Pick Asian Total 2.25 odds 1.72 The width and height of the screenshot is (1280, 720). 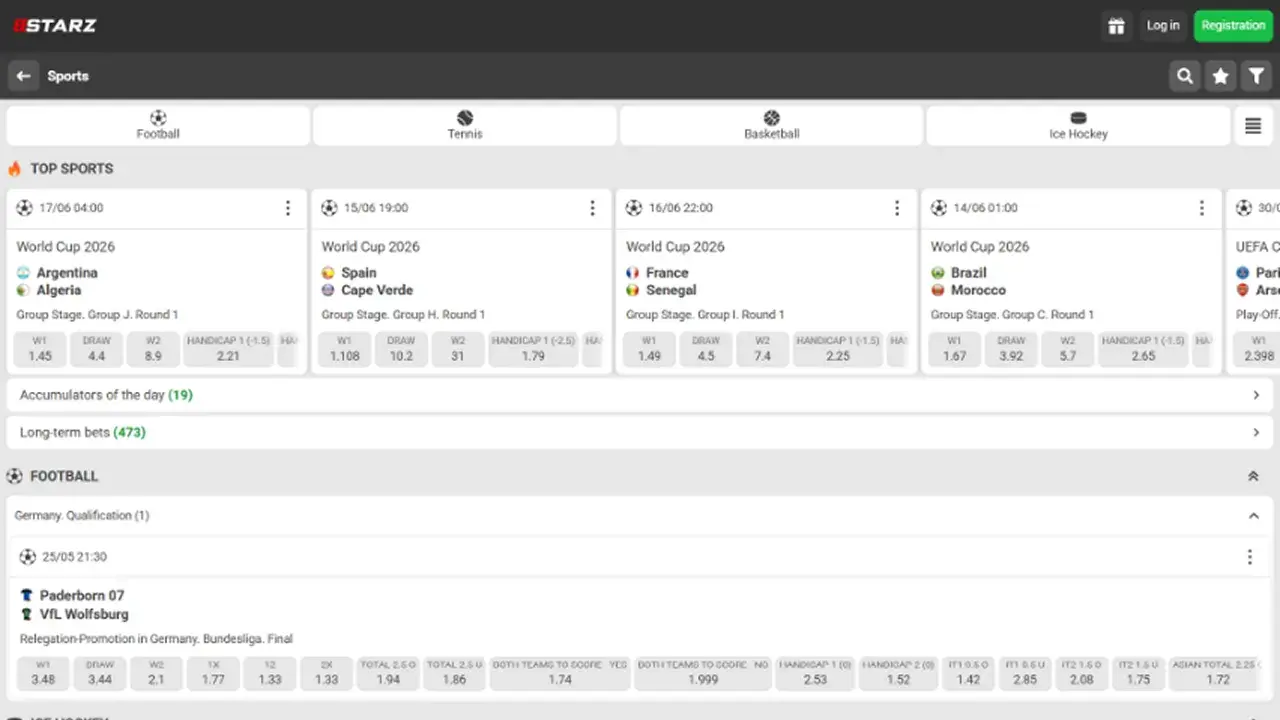point(1217,673)
